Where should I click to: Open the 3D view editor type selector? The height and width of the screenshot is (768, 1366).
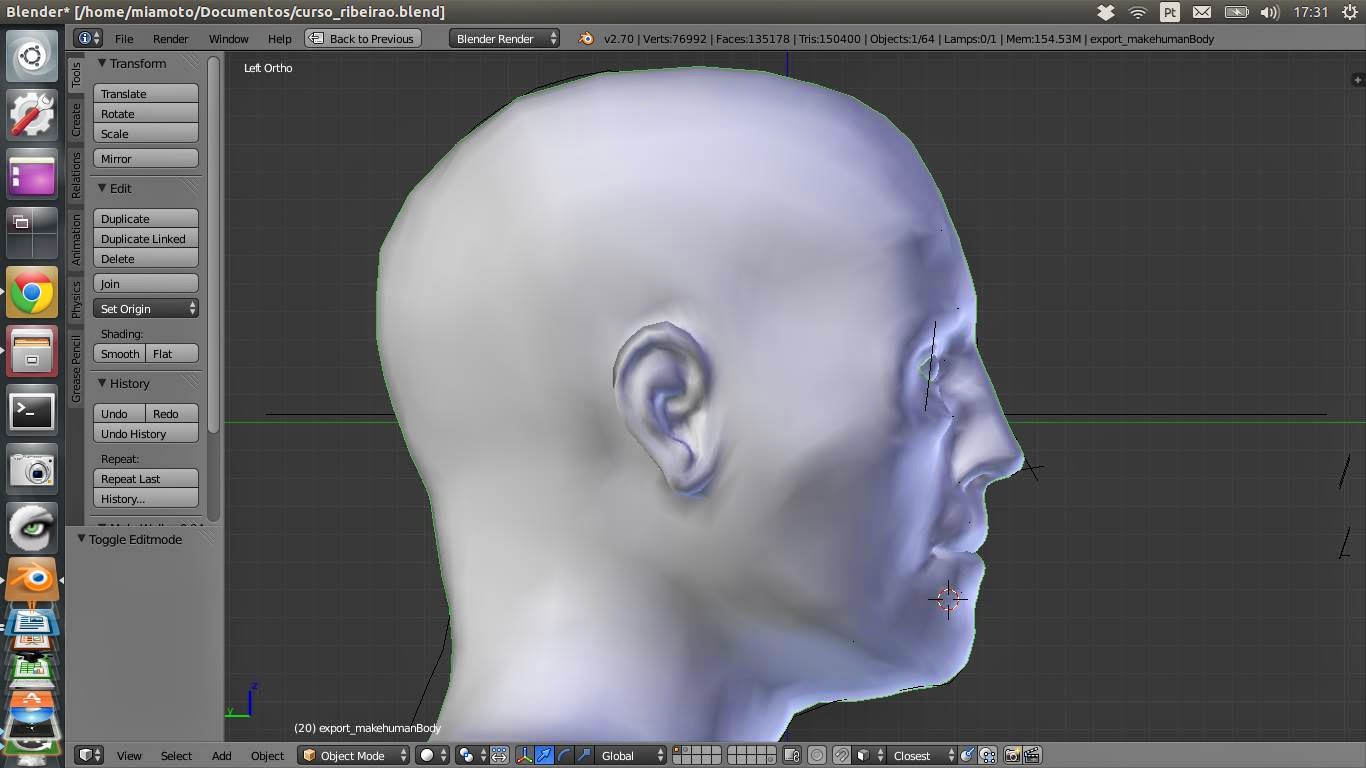pos(90,755)
